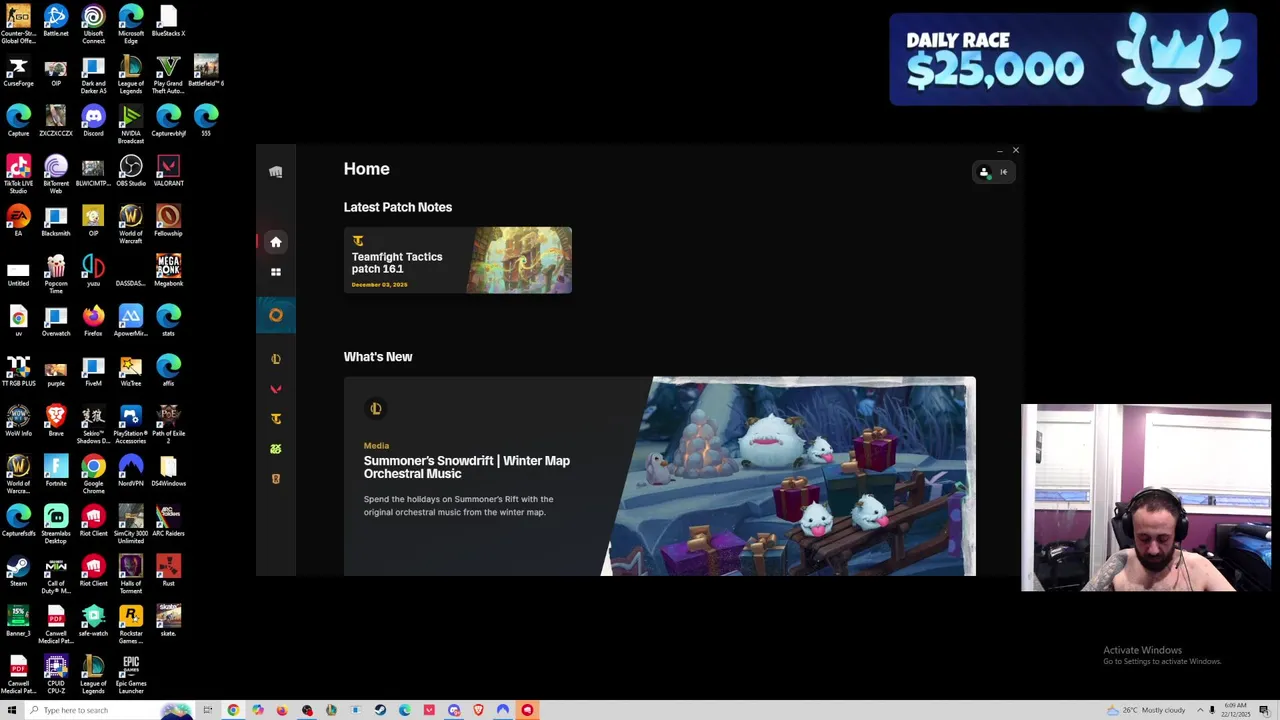Select the OBS Studio desktop icon
Viewport: 1280px width, 720px height.
(131, 171)
